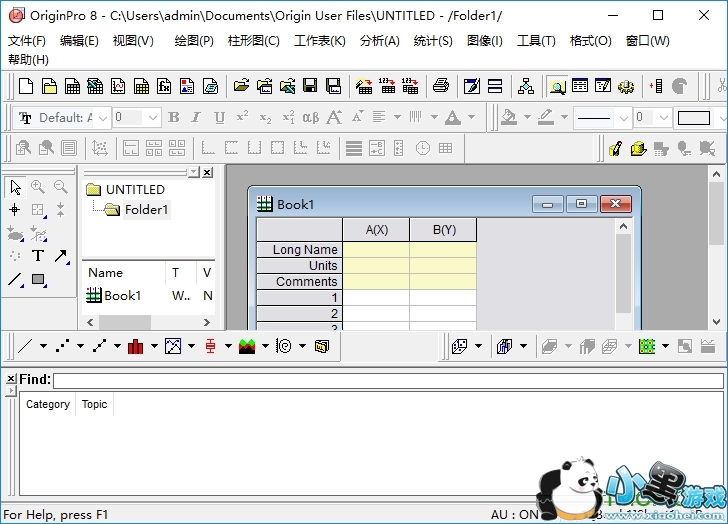
Task: Toggle Italic formatting
Action: click(x=196, y=117)
